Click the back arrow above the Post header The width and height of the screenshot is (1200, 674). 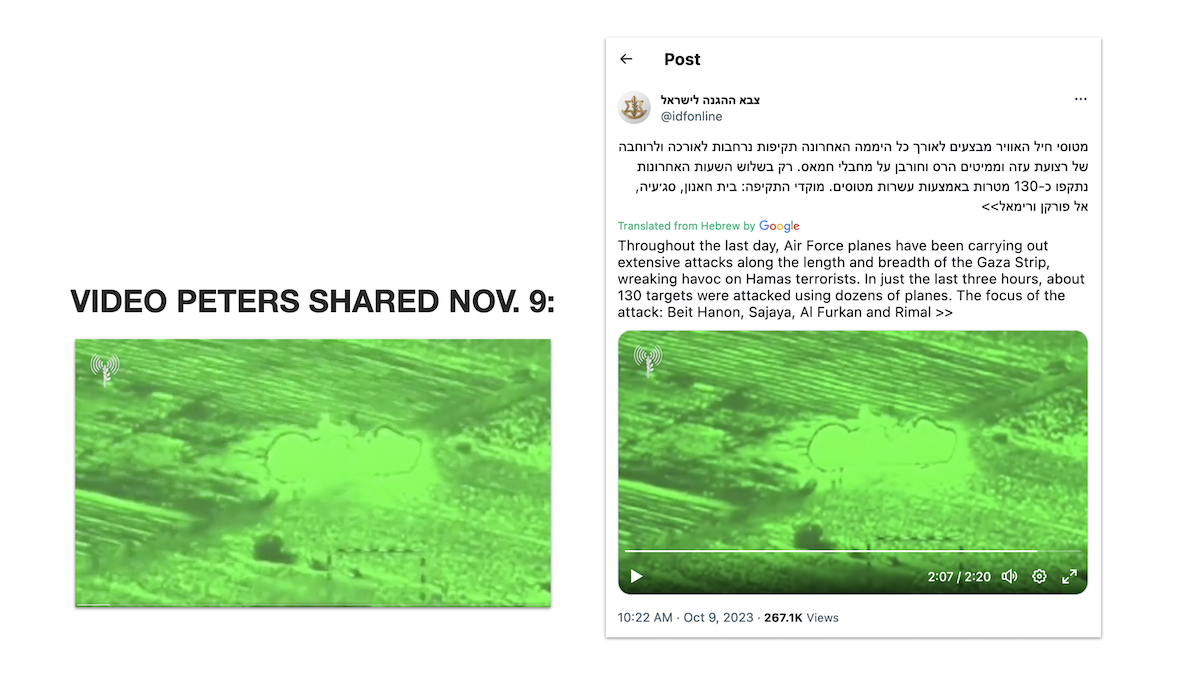625,59
